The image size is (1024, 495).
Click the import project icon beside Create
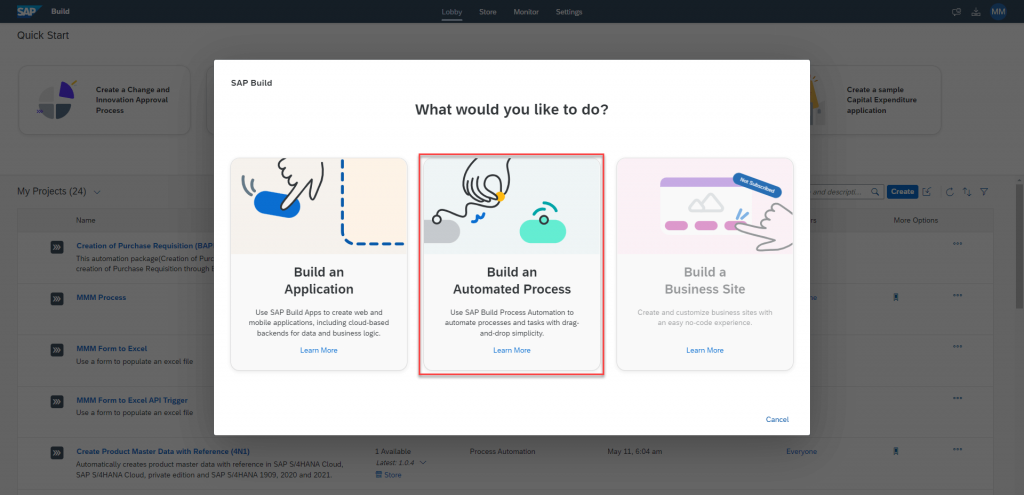927,192
